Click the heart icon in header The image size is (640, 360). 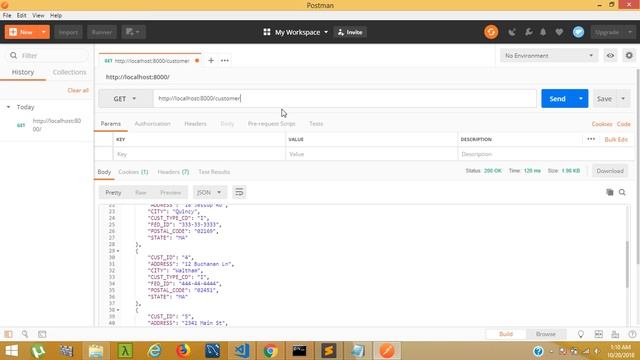click(x=559, y=32)
